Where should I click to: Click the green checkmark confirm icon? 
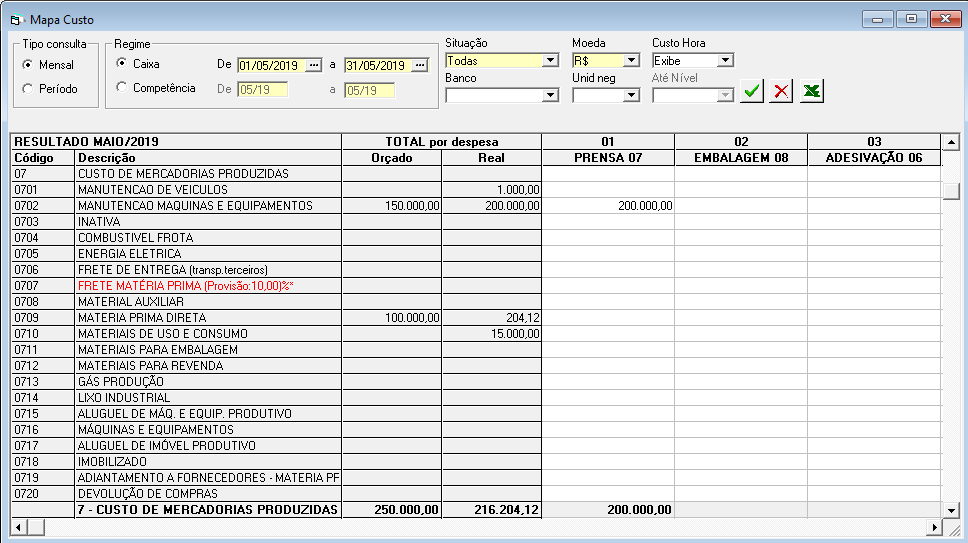click(x=752, y=91)
